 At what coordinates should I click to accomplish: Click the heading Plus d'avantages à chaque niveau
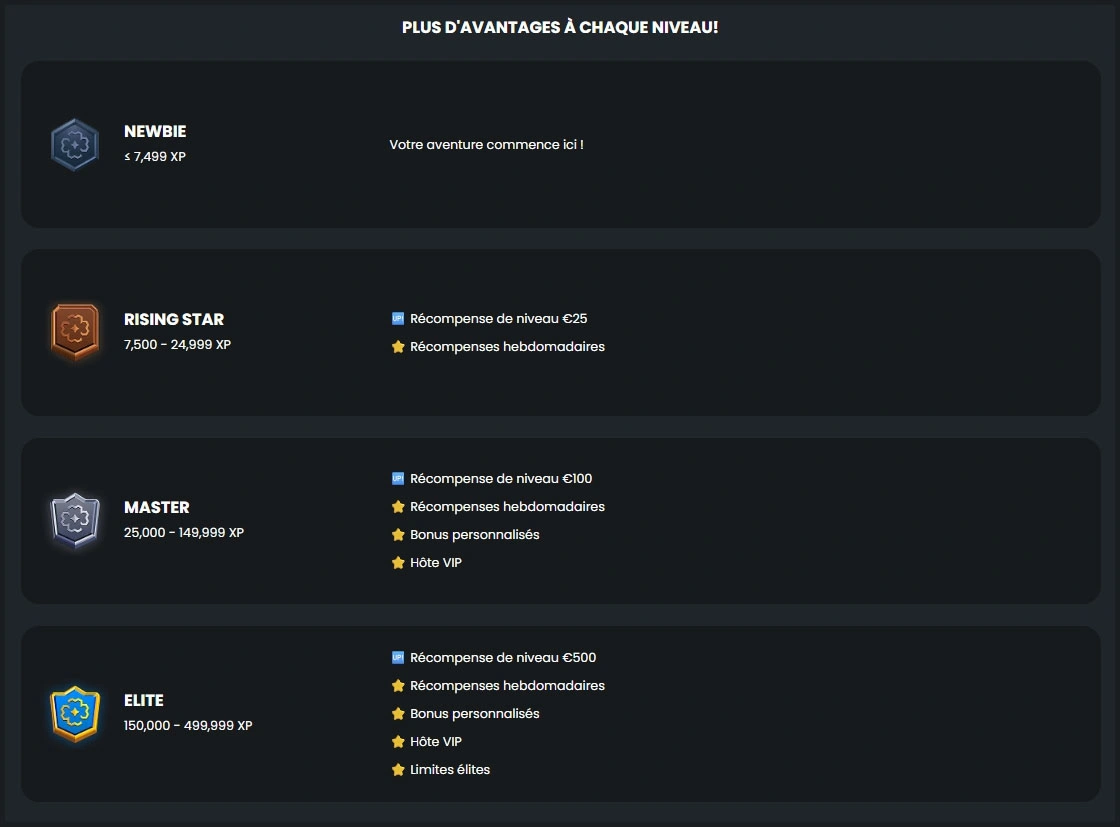coord(560,27)
